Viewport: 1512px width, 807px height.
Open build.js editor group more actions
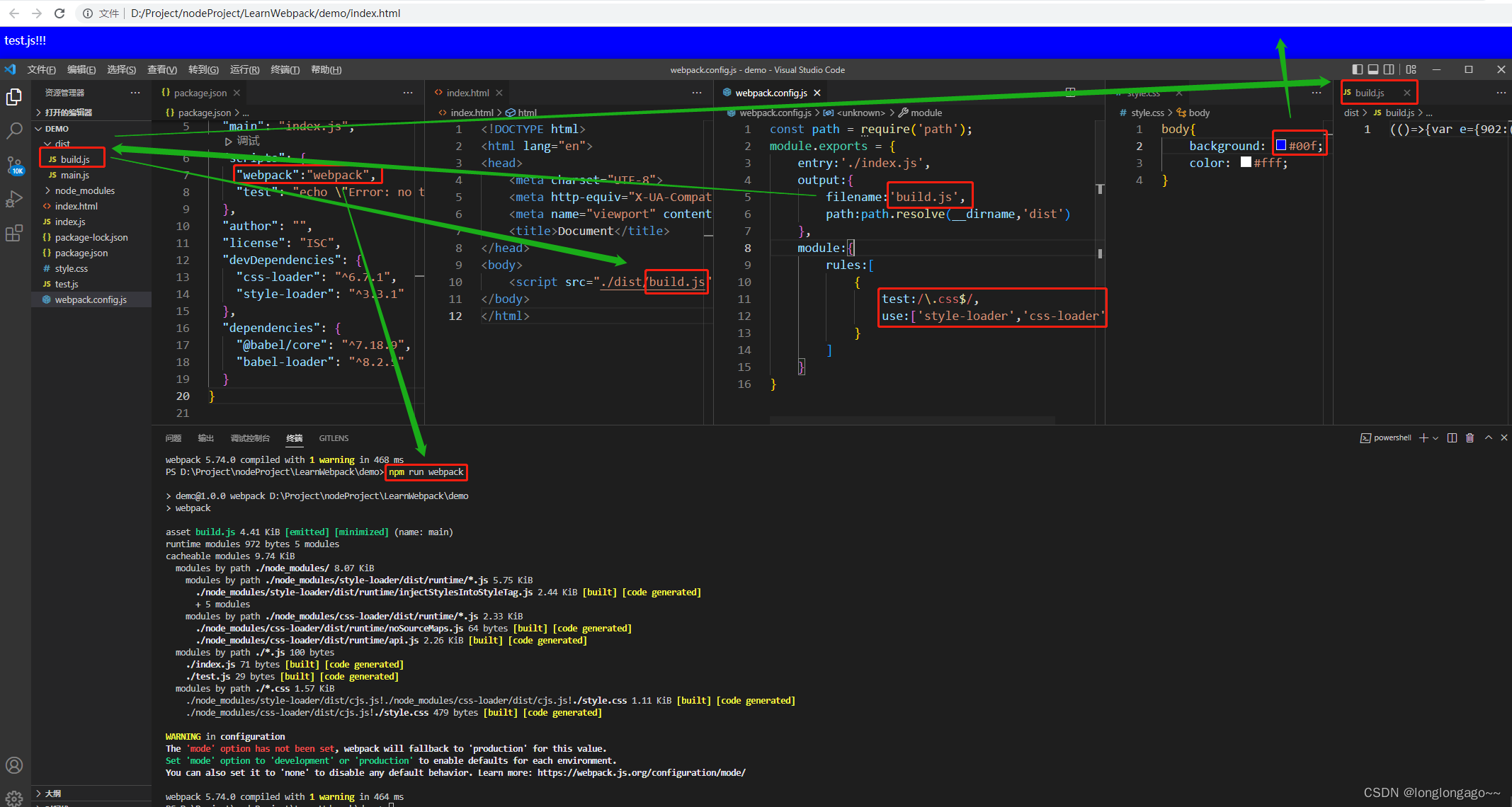tap(1501, 93)
